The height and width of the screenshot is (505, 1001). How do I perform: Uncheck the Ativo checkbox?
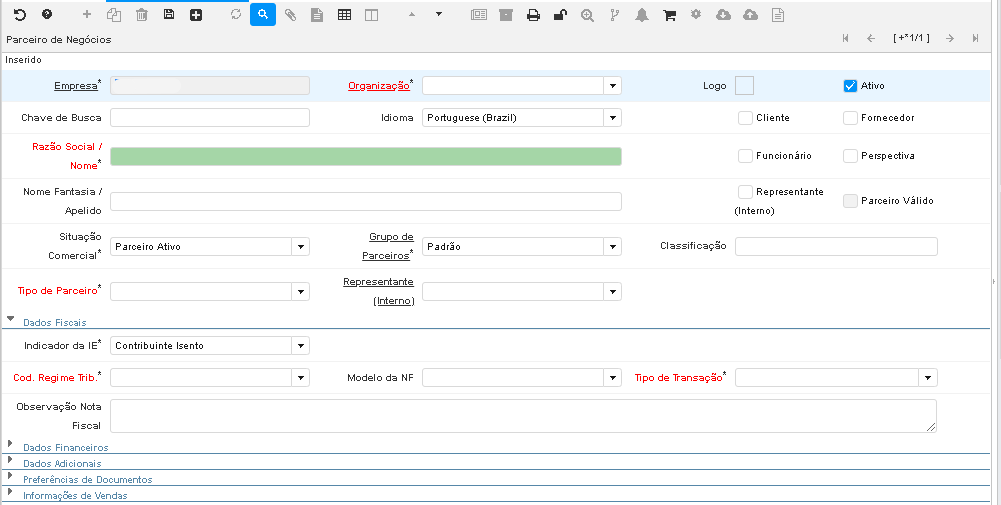[850, 86]
